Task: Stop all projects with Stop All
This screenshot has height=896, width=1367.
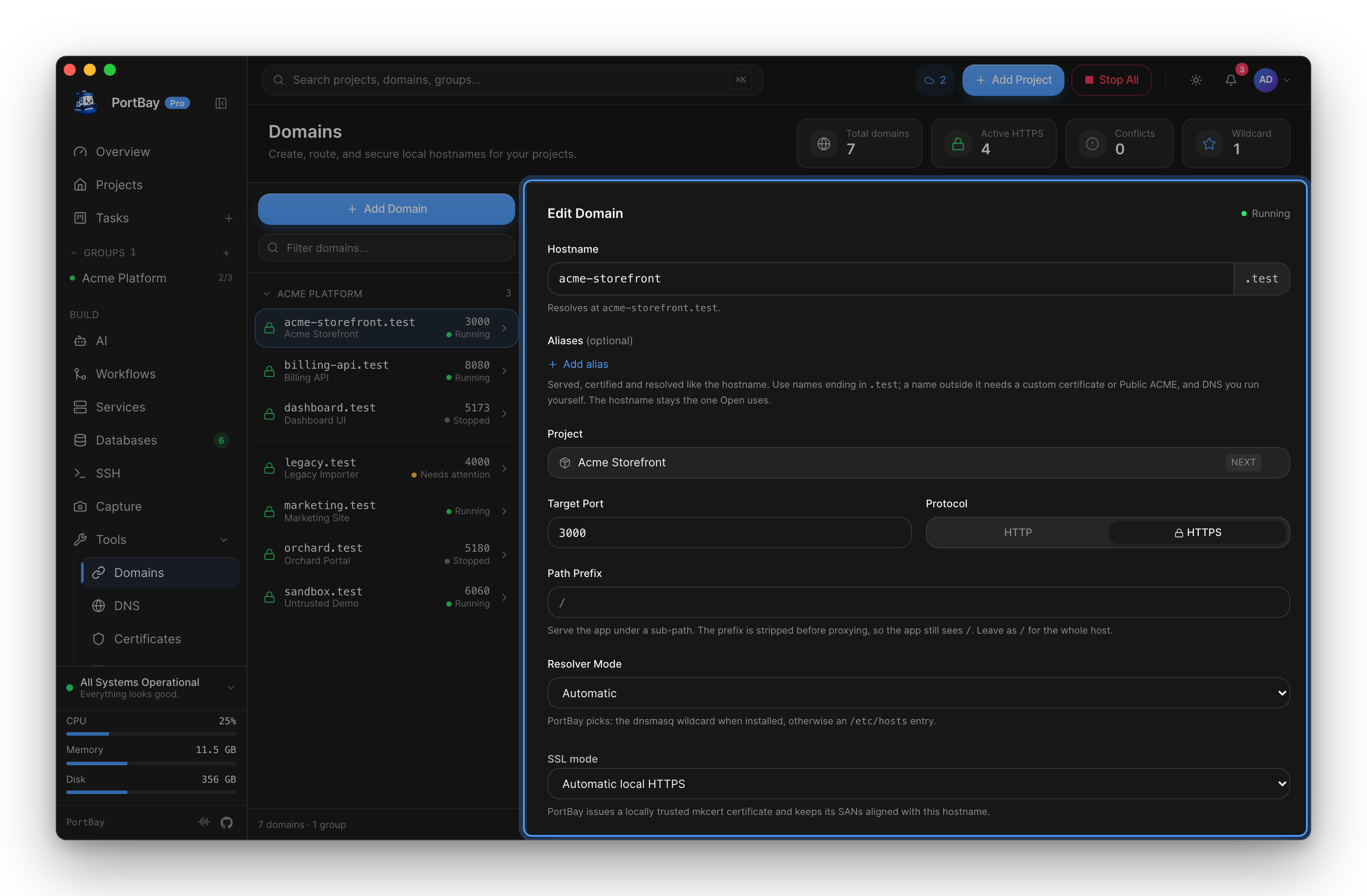Action: [1111, 81]
